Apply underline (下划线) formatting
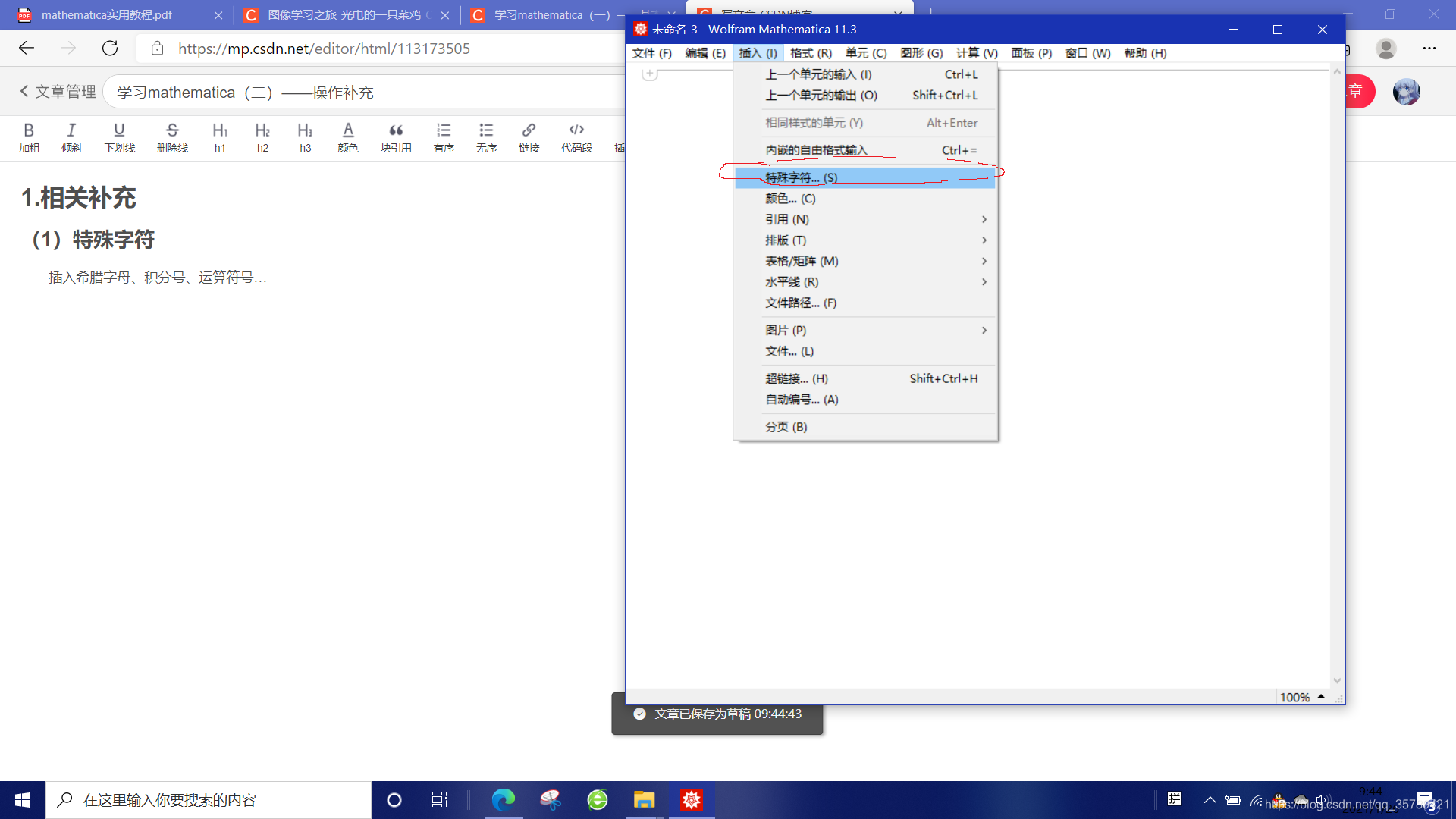Image resolution: width=1456 pixels, height=819 pixels. point(119,136)
